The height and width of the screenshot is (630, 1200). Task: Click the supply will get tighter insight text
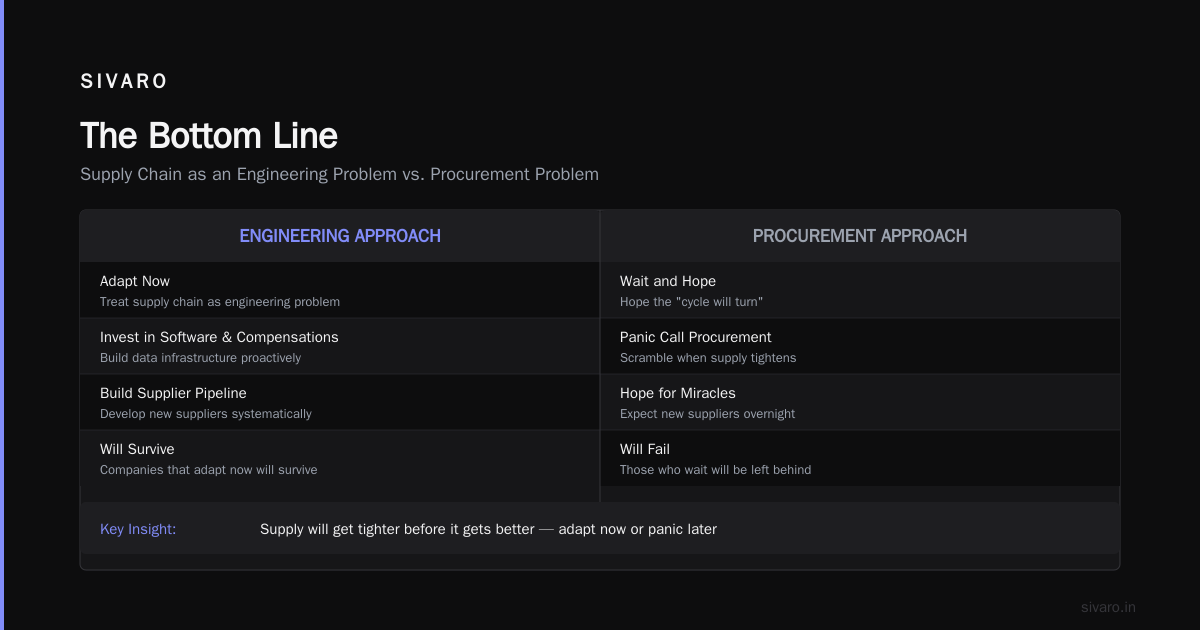[x=488, y=529]
